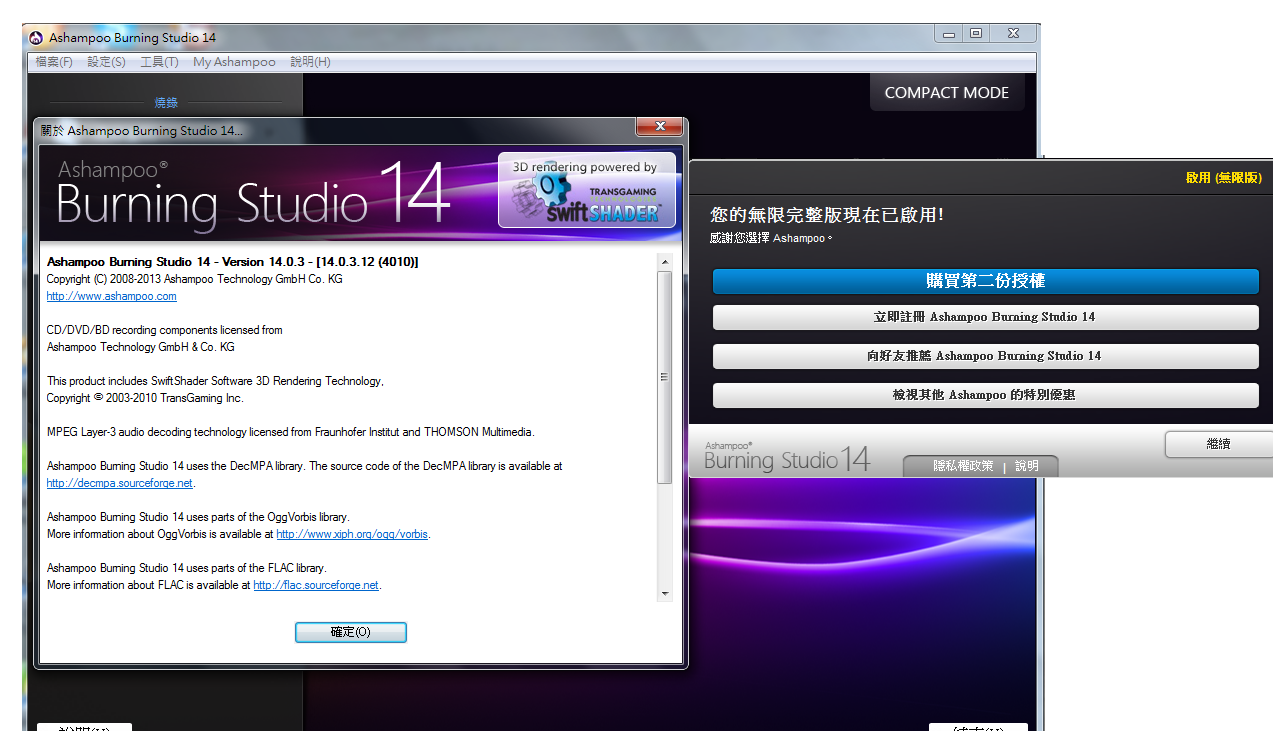The width and height of the screenshot is (1273, 731).
Task: Open the decmpa.sourceforge.net link
Action: pyautogui.click(x=120, y=483)
